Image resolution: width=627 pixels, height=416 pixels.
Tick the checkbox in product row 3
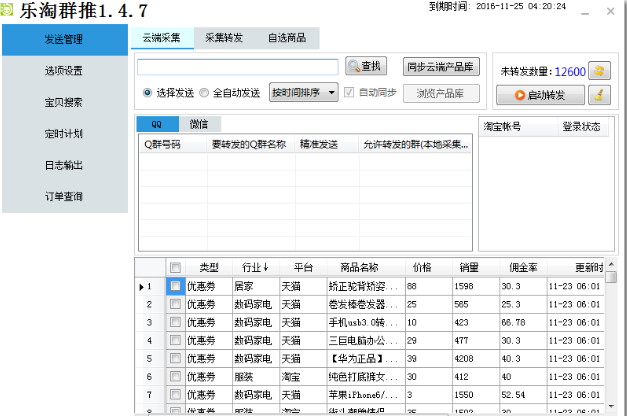[x=175, y=322]
